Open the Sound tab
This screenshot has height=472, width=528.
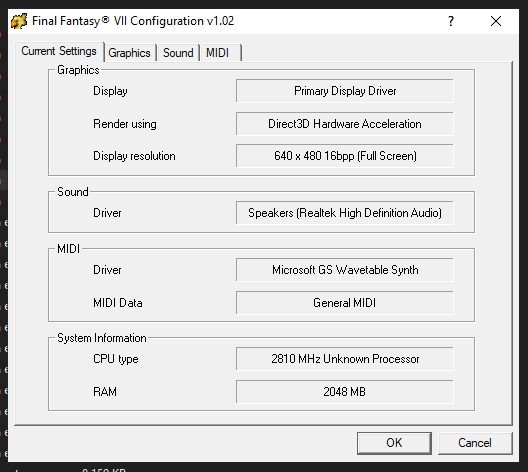(178, 53)
